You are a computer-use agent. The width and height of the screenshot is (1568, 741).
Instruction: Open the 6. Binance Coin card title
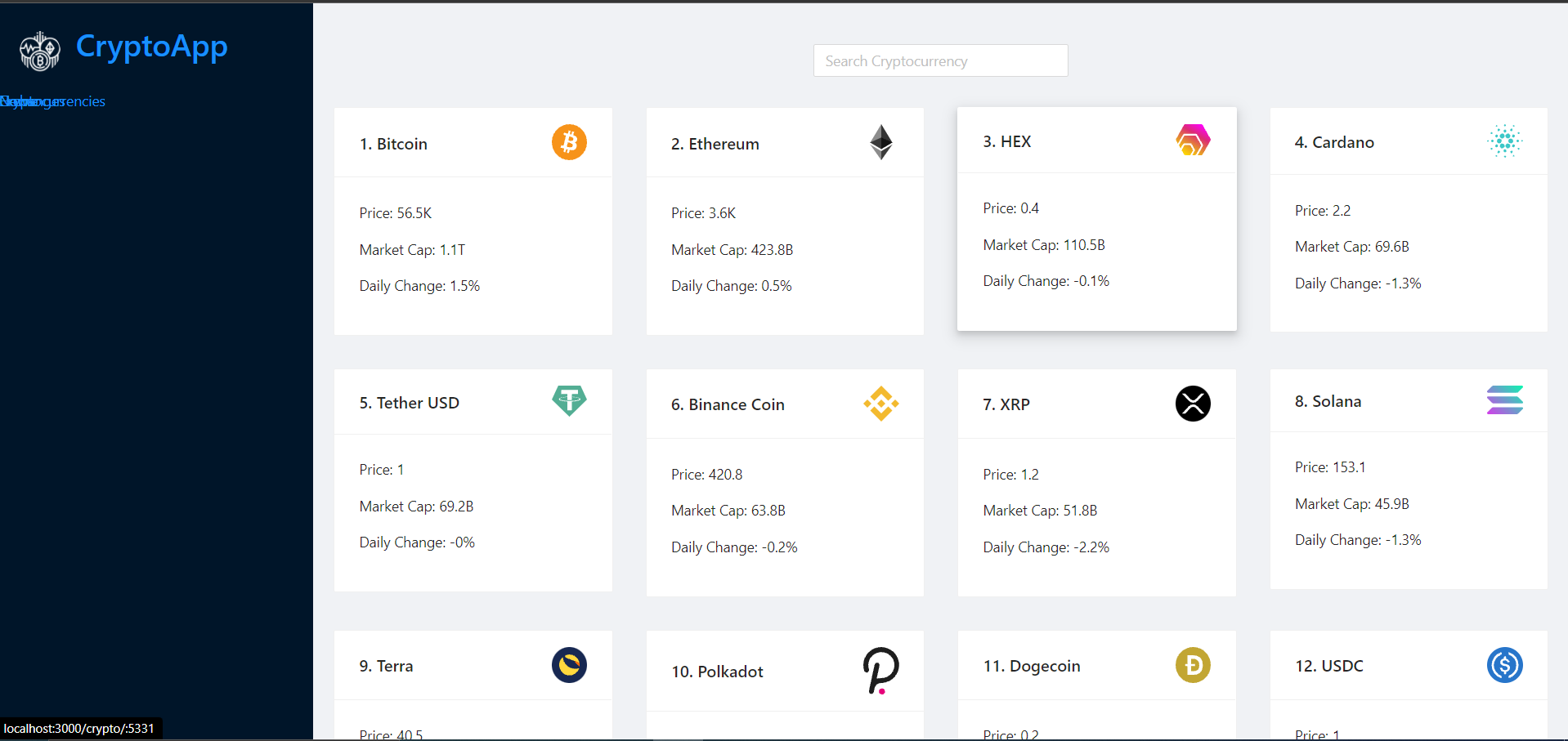[728, 404]
